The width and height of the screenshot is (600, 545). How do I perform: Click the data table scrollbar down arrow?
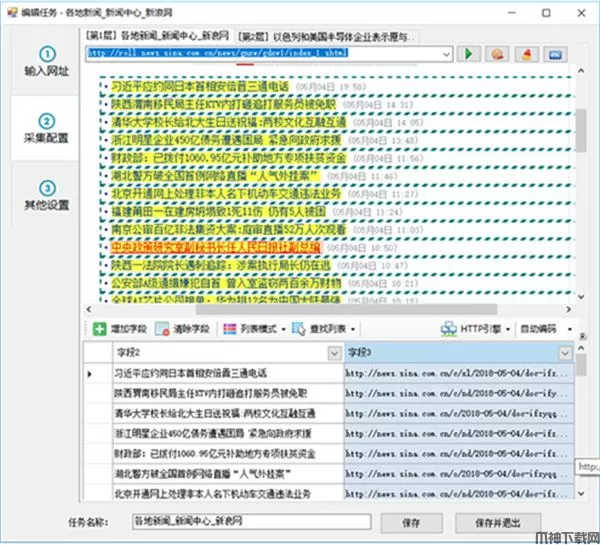[581, 494]
